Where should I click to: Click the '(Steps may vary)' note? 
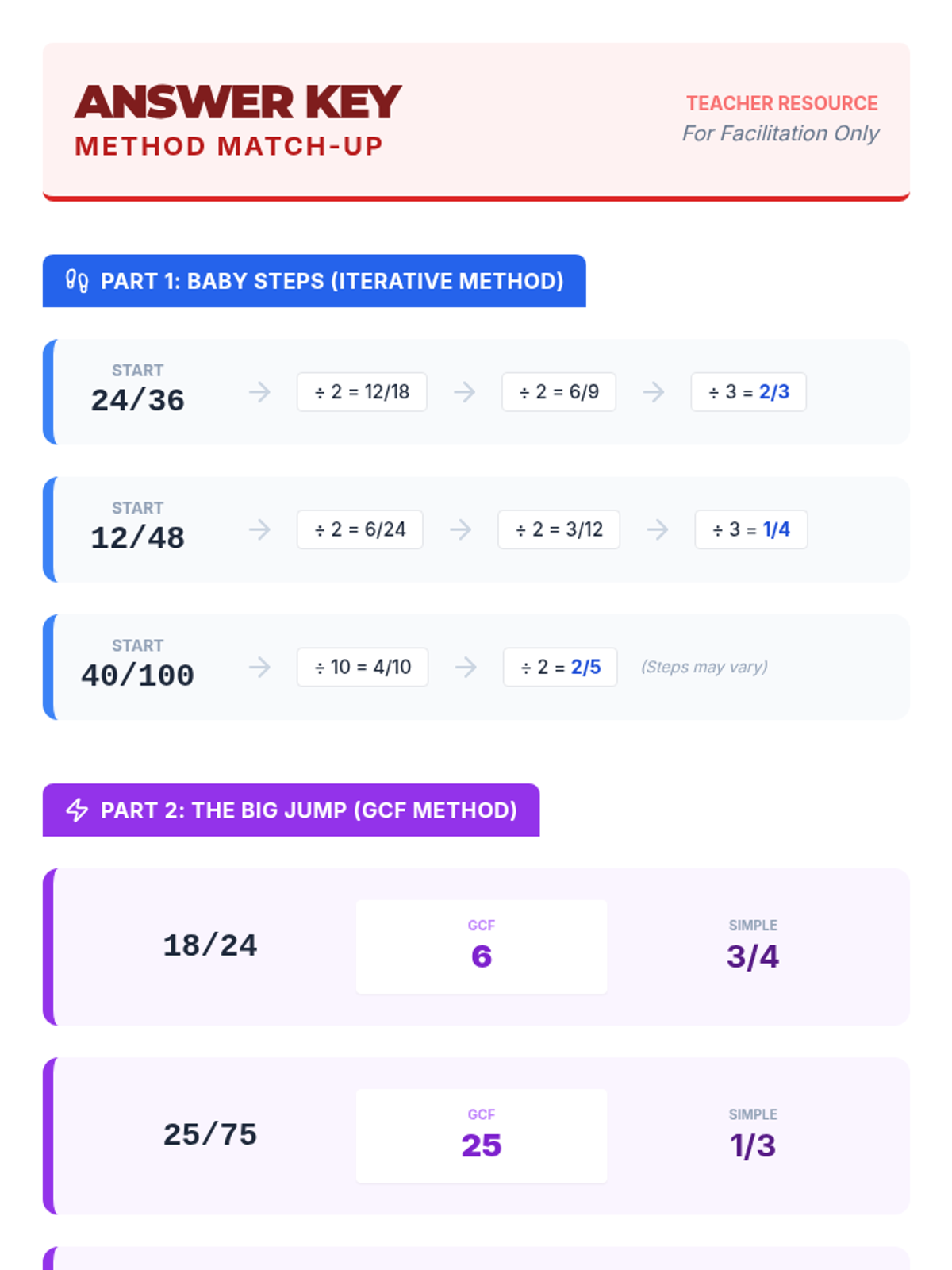704,667
